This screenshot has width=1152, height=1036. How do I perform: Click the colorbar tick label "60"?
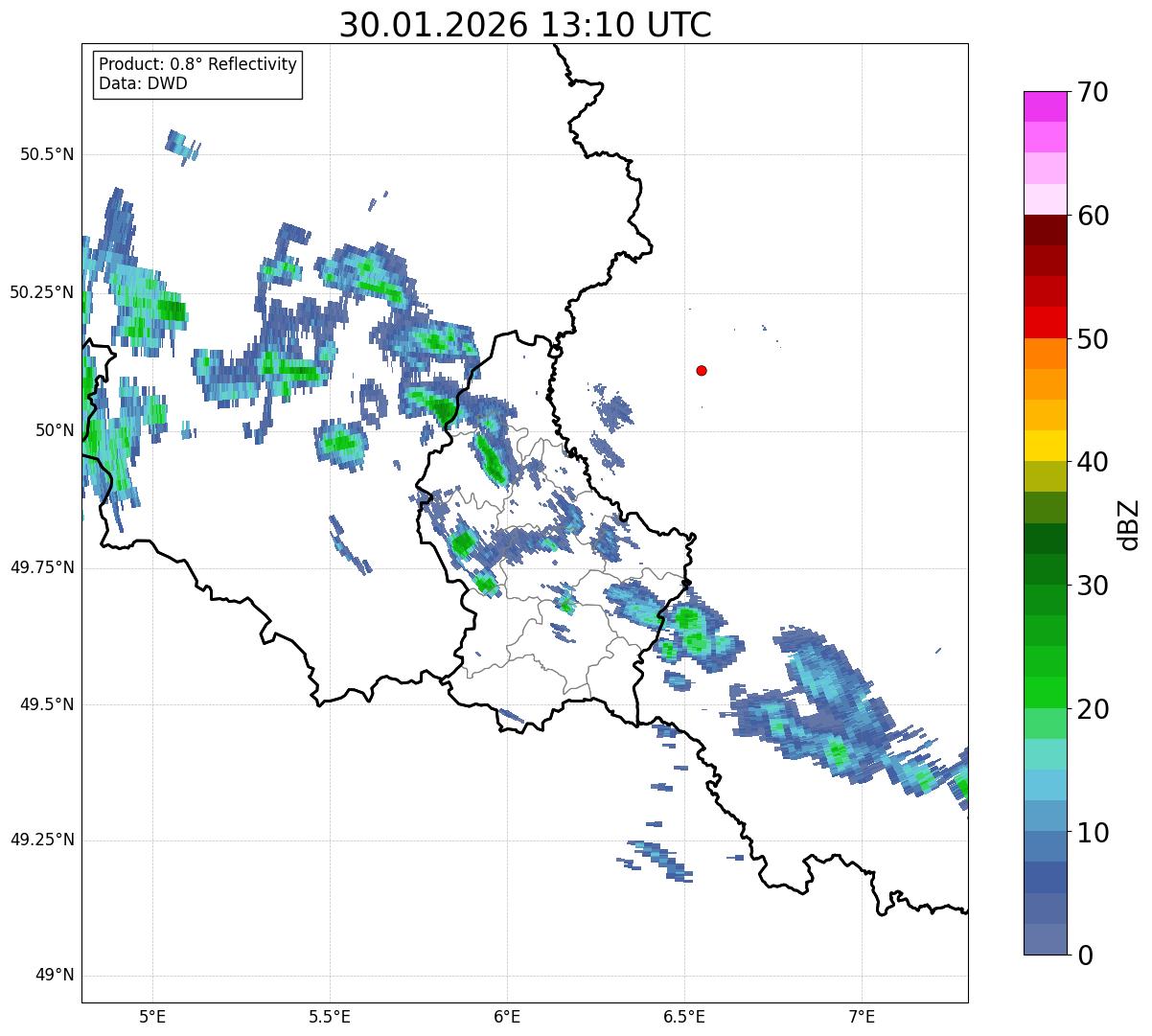[x=1093, y=216]
